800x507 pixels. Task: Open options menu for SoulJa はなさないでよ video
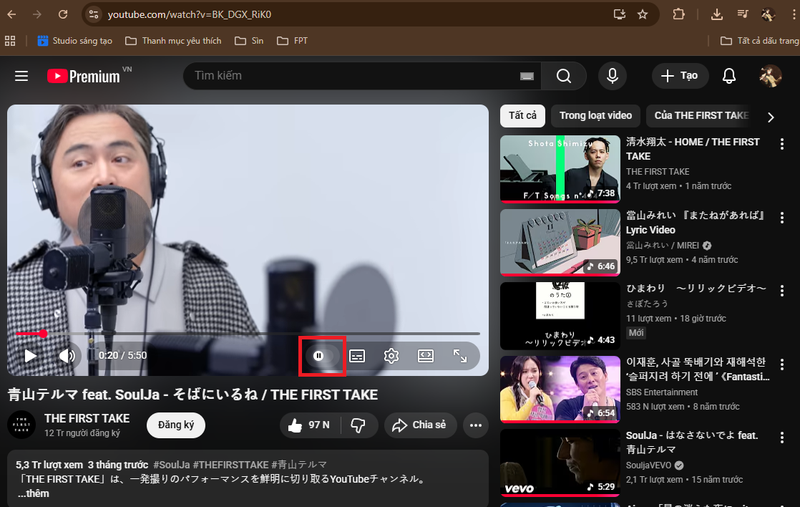pos(782,438)
